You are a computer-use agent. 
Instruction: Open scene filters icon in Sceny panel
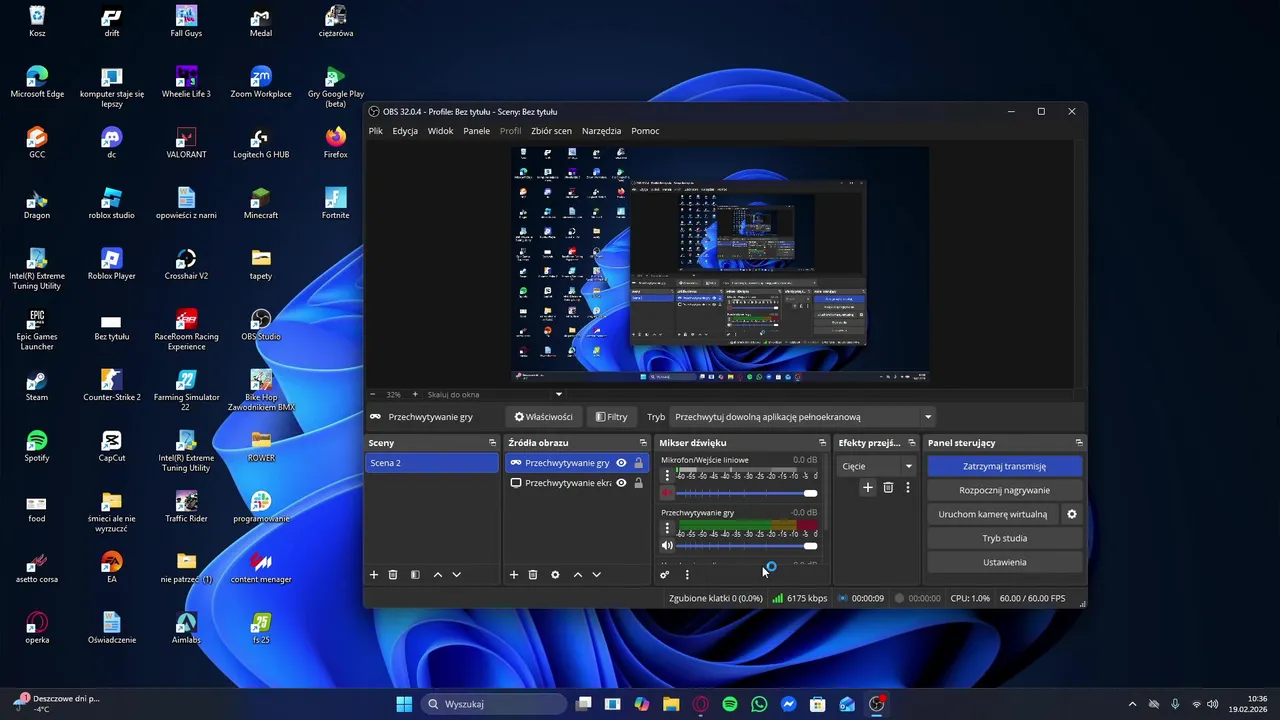coord(415,575)
